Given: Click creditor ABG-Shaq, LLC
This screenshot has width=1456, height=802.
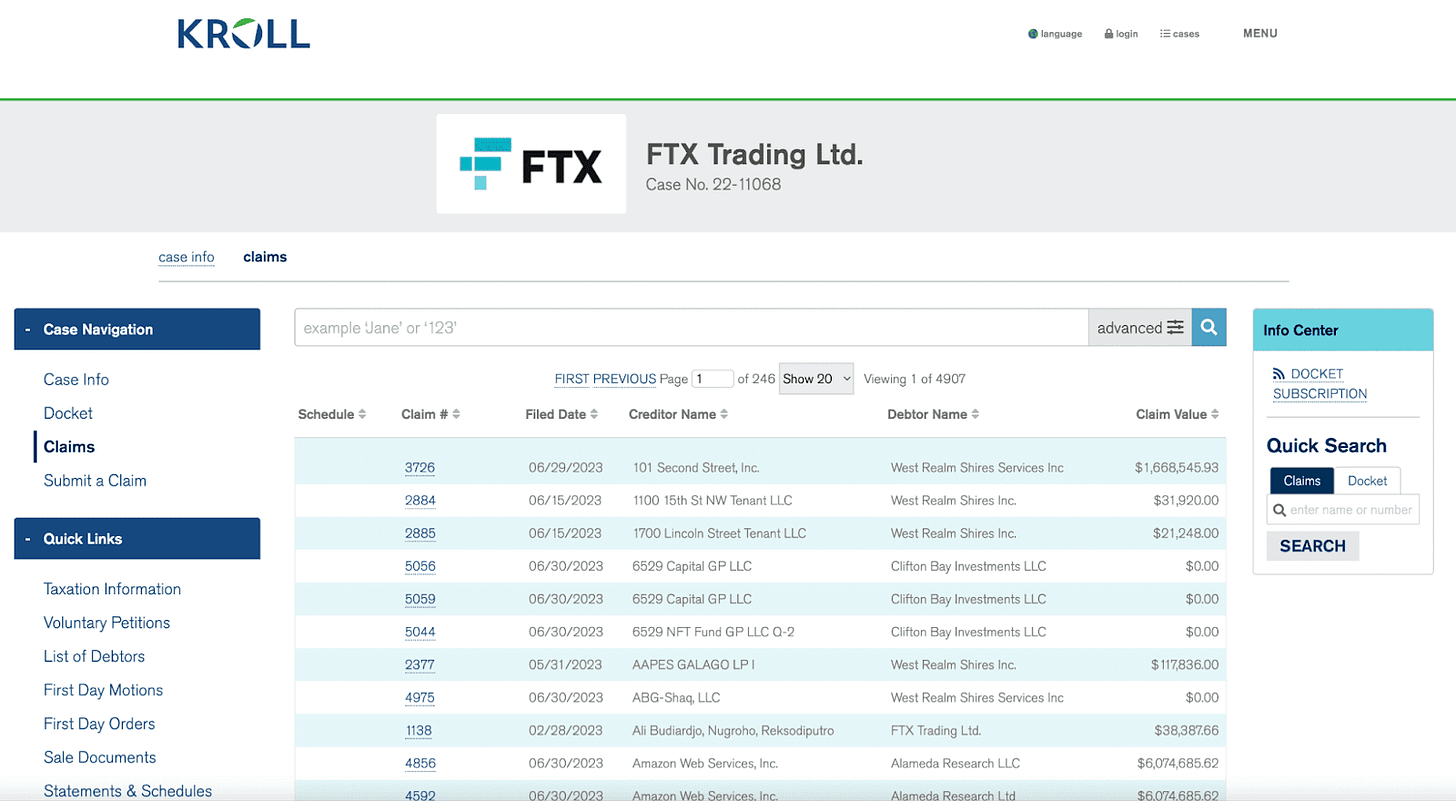Looking at the screenshot, I should pos(676,697).
